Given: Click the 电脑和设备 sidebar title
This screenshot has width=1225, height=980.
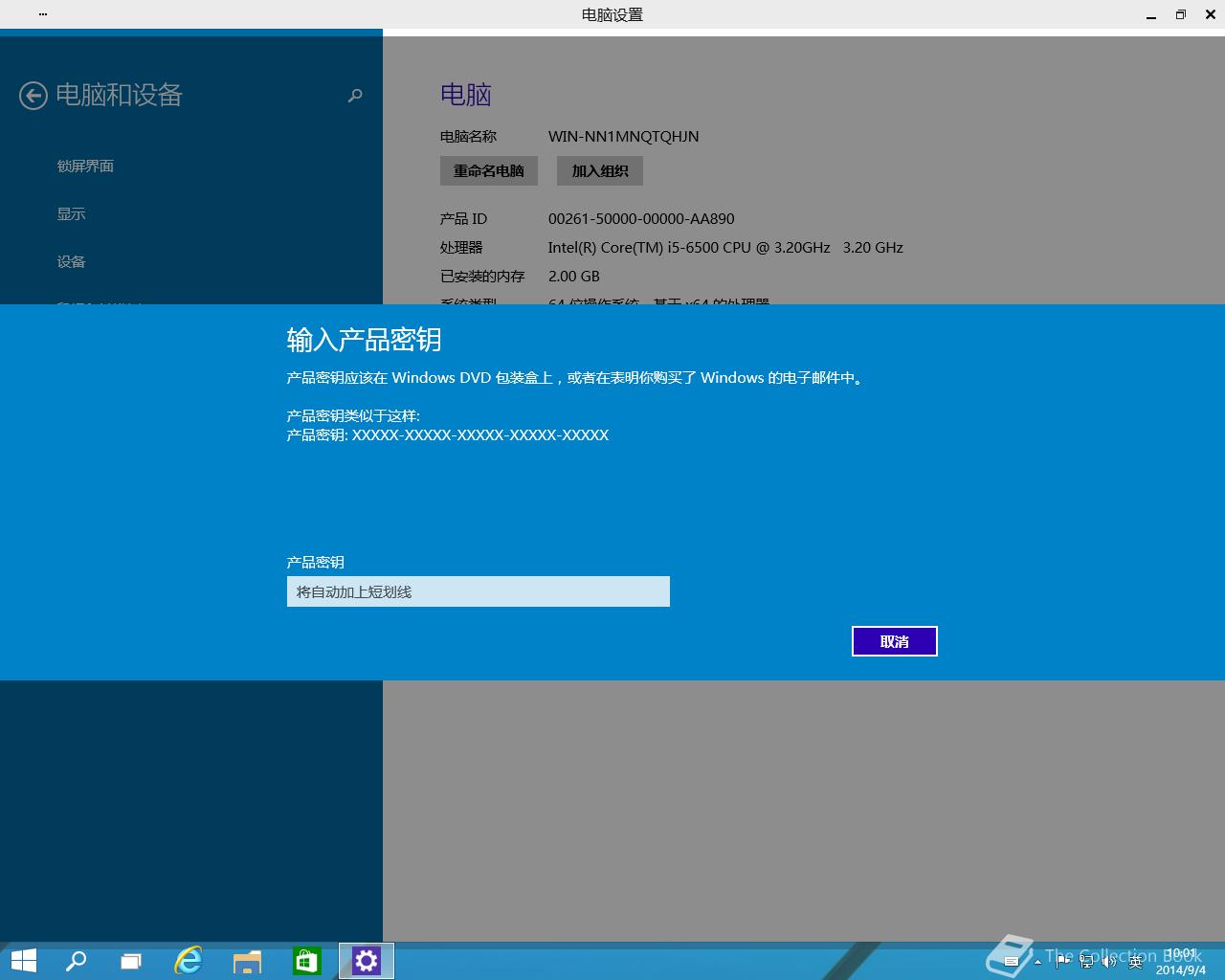Looking at the screenshot, I should coord(119,95).
